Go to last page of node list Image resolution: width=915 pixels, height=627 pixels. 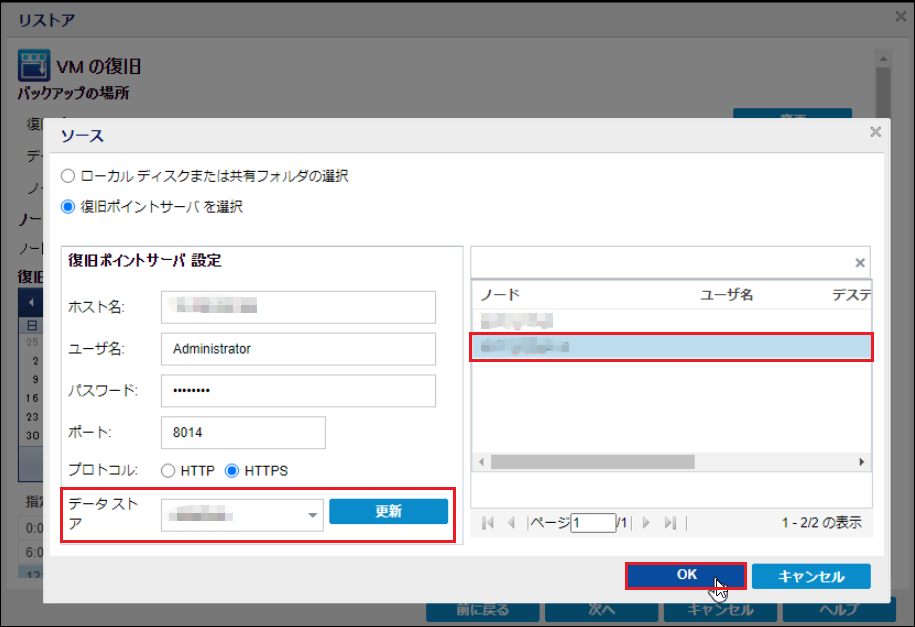[670, 522]
